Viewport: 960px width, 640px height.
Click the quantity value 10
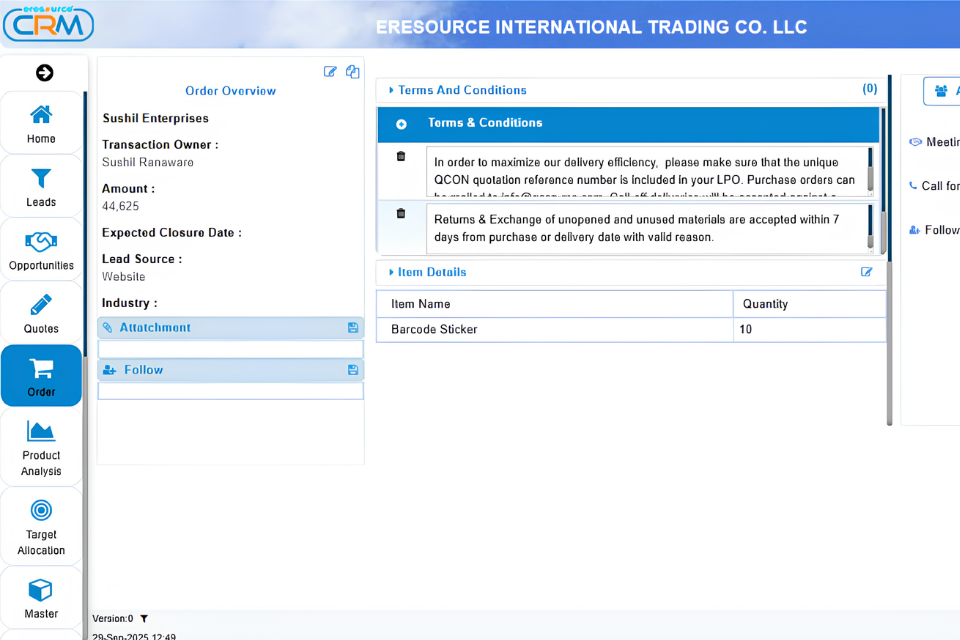745,329
